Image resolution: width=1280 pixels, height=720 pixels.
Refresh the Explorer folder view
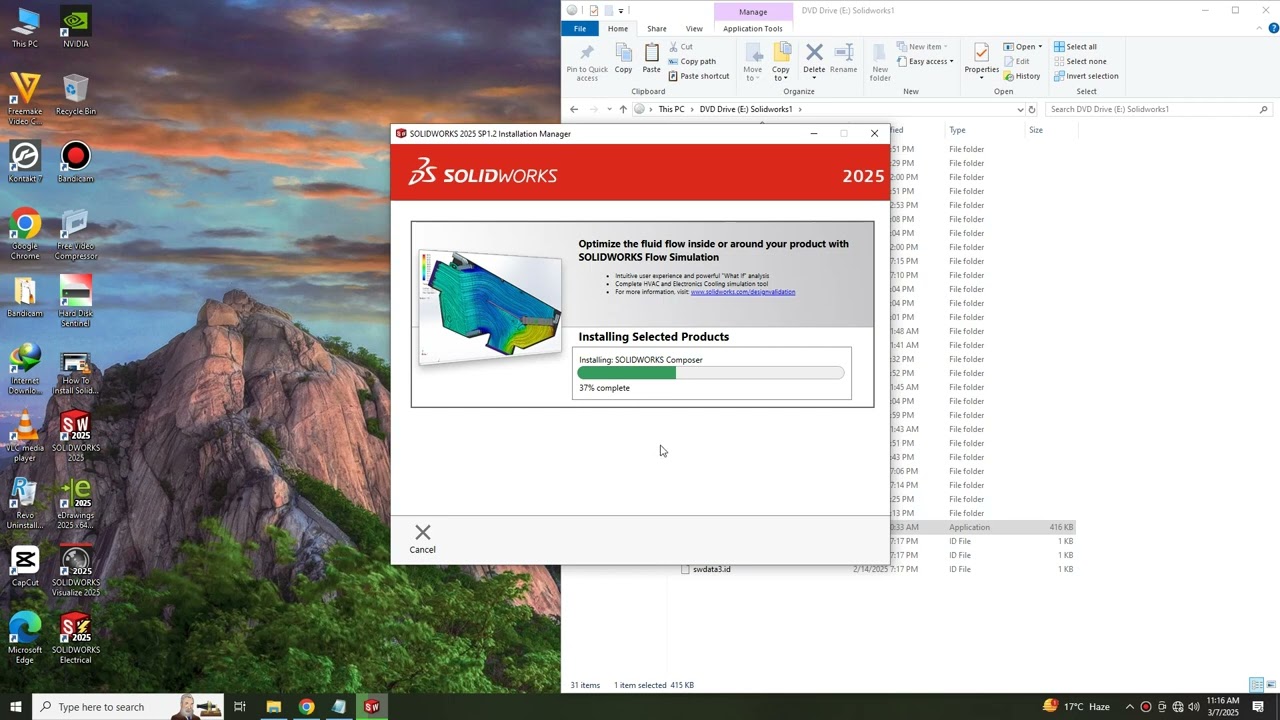point(1034,109)
